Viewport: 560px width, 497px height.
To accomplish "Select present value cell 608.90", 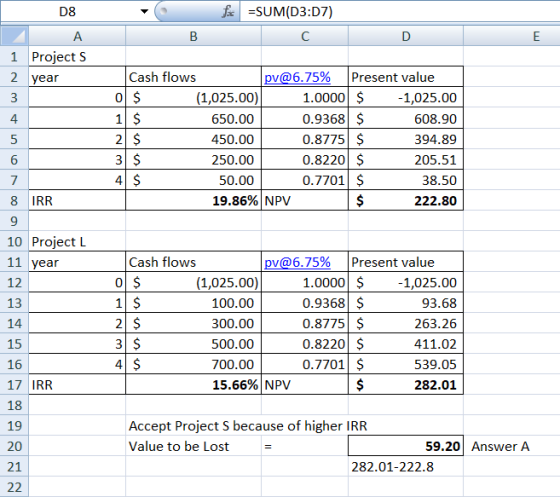I will (x=406, y=119).
